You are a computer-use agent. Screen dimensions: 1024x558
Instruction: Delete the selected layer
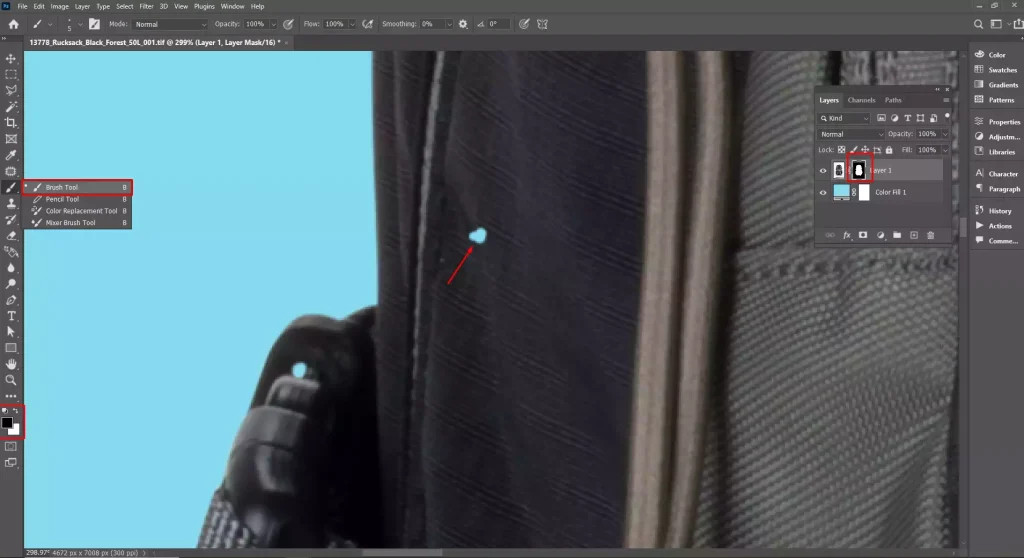[x=931, y=235]
